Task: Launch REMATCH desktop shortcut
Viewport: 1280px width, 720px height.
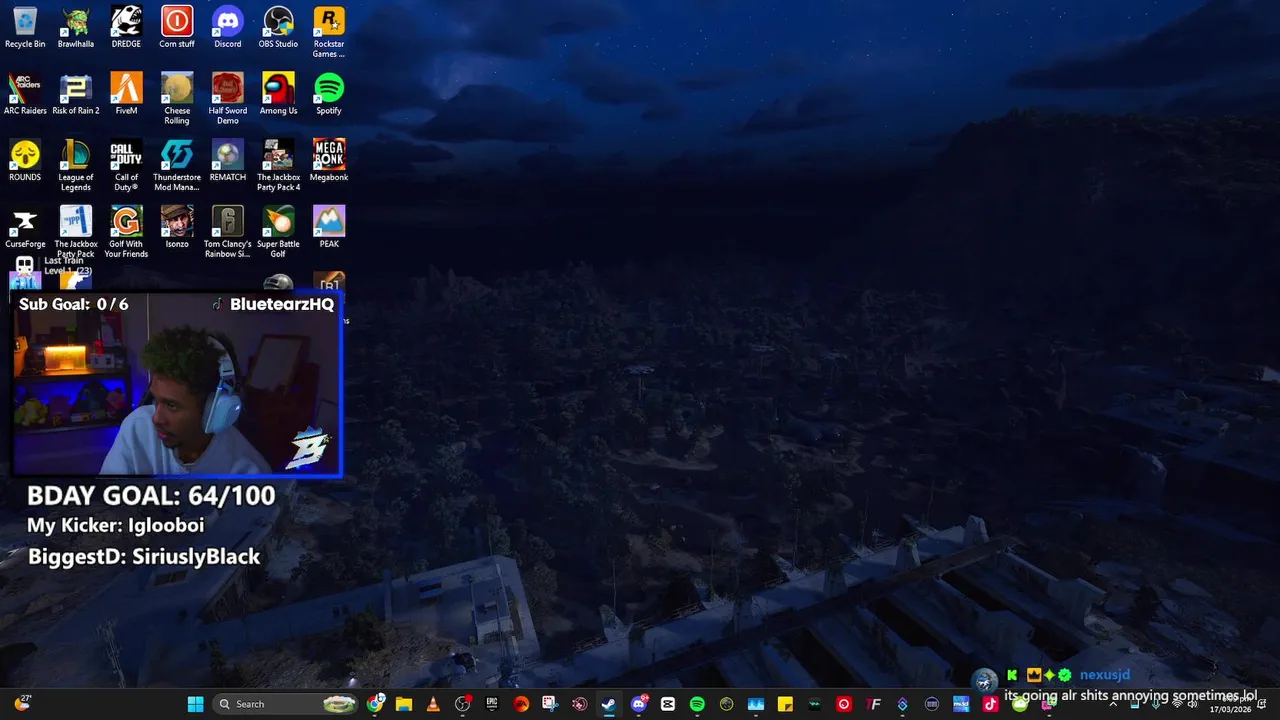Action: coord(227,160)
